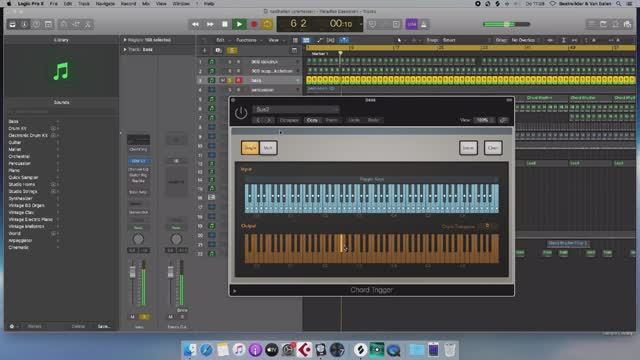Open the Tuner button in control bar
Image resolution: width=640 pixels, height=360 pixels.
pos(372,24)
